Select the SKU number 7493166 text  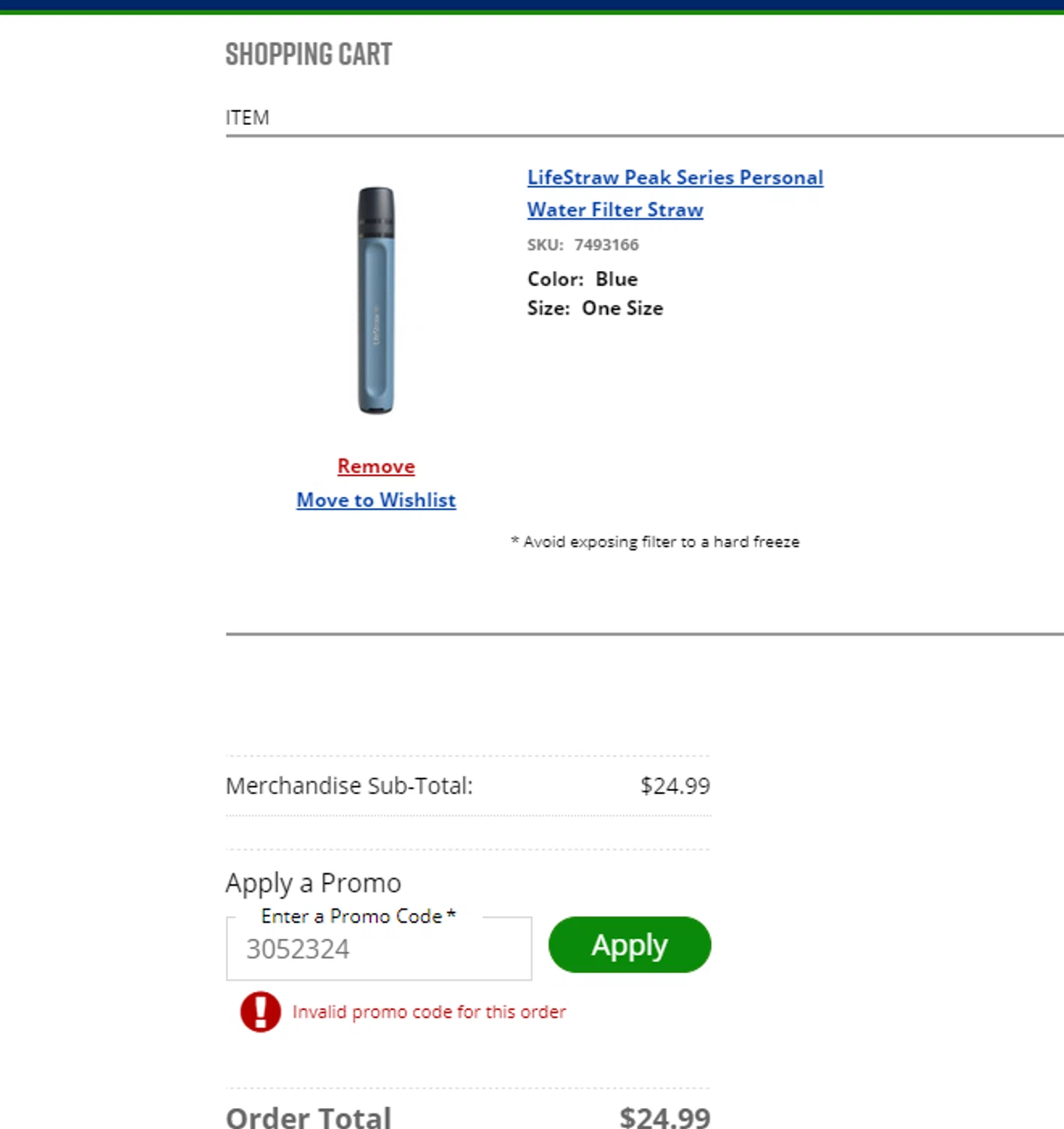(606, 245)
